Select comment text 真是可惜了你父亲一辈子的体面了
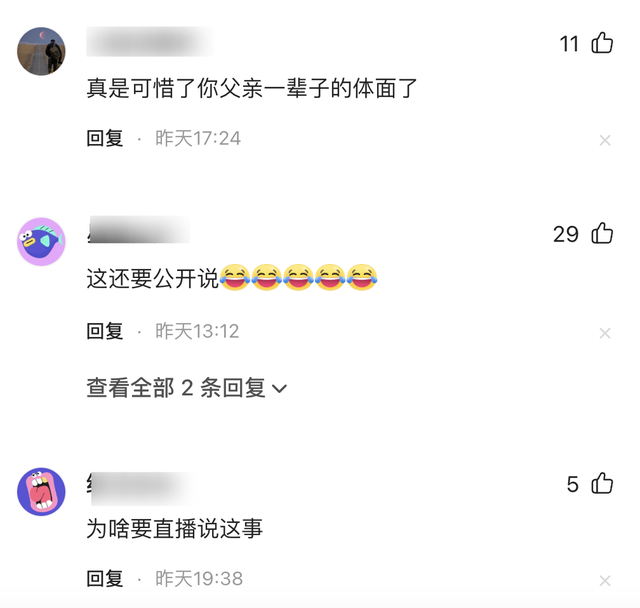The width and height of the screenshot is (640, 608). coord(252,88)
